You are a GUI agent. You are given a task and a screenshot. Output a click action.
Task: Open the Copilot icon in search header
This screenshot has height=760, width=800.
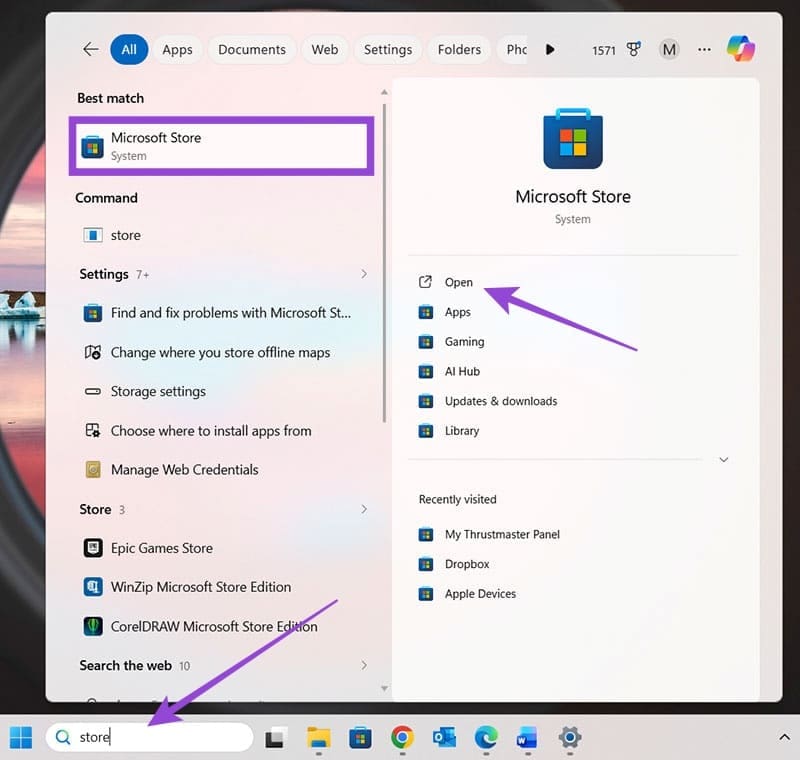pyautogui.click(x=741, y=49)
